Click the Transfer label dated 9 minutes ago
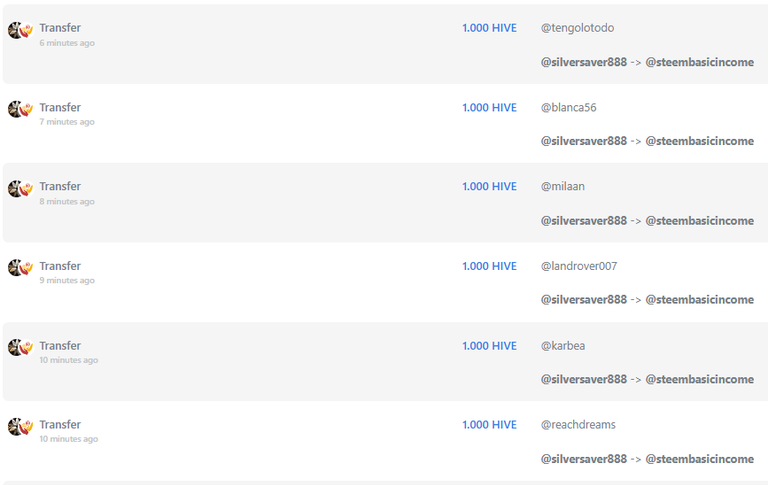 [60, 266]
